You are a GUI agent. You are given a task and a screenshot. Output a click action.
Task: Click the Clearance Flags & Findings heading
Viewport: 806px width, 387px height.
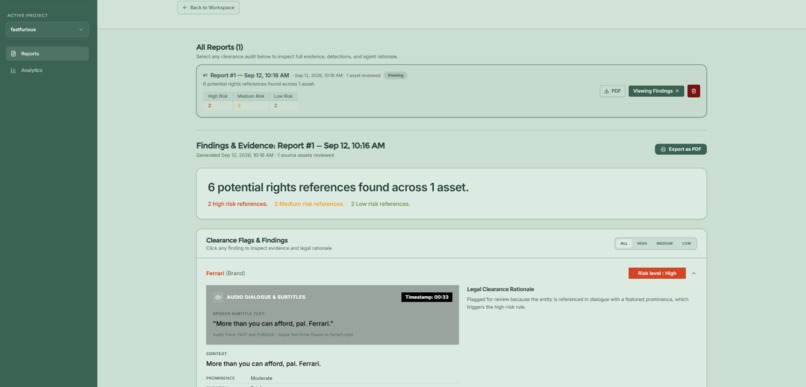(247, 240)
